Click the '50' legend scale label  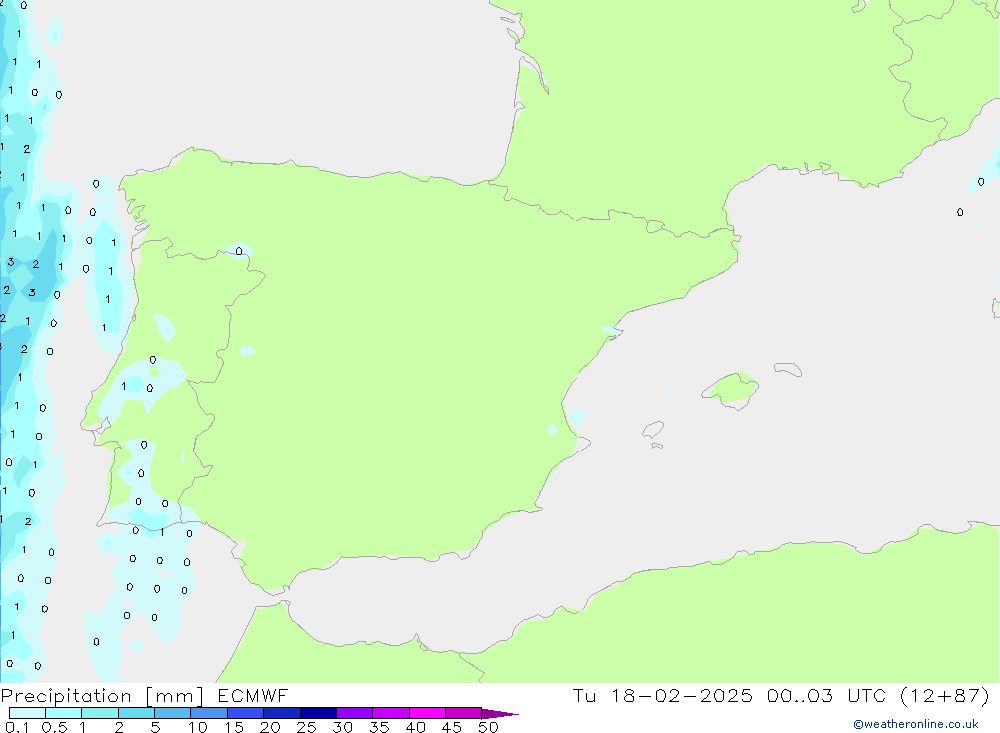(488, 727)
